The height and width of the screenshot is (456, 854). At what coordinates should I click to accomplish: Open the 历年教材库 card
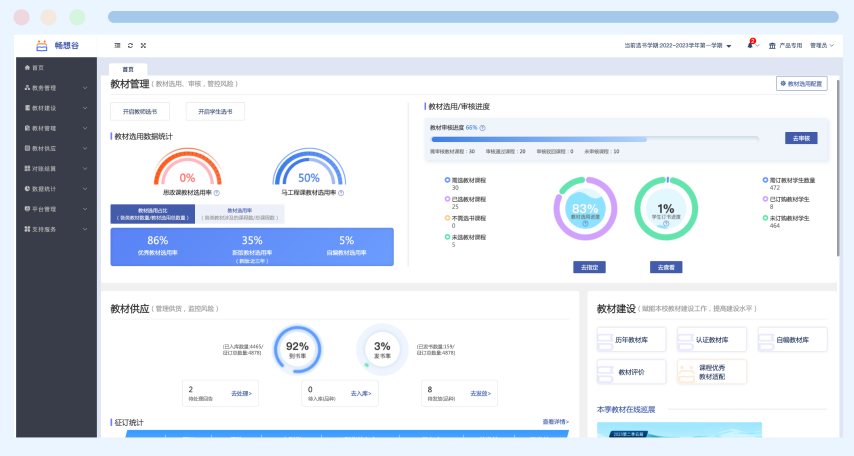point(632,340)
